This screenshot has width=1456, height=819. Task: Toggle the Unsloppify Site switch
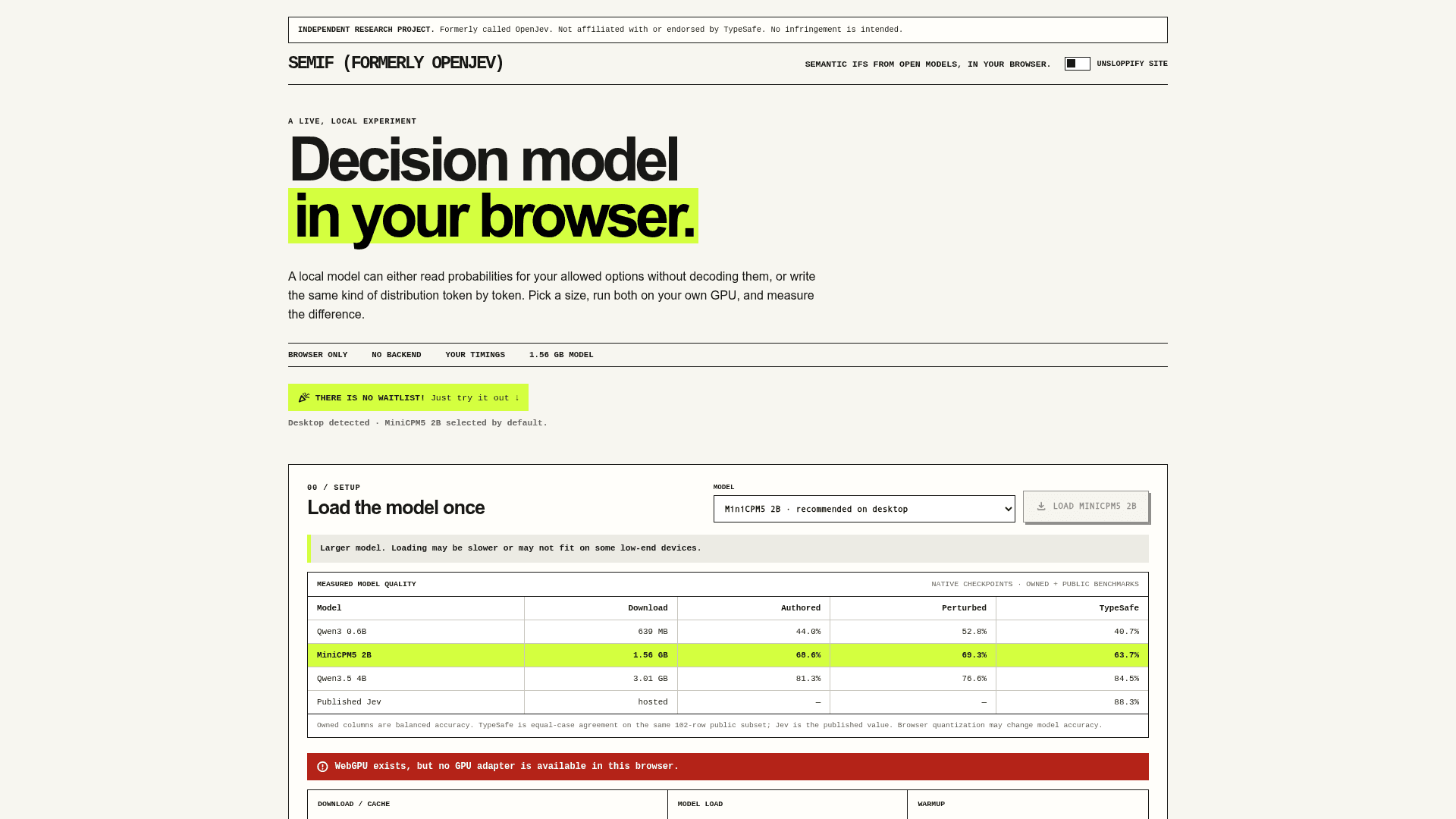point(1077,64)
